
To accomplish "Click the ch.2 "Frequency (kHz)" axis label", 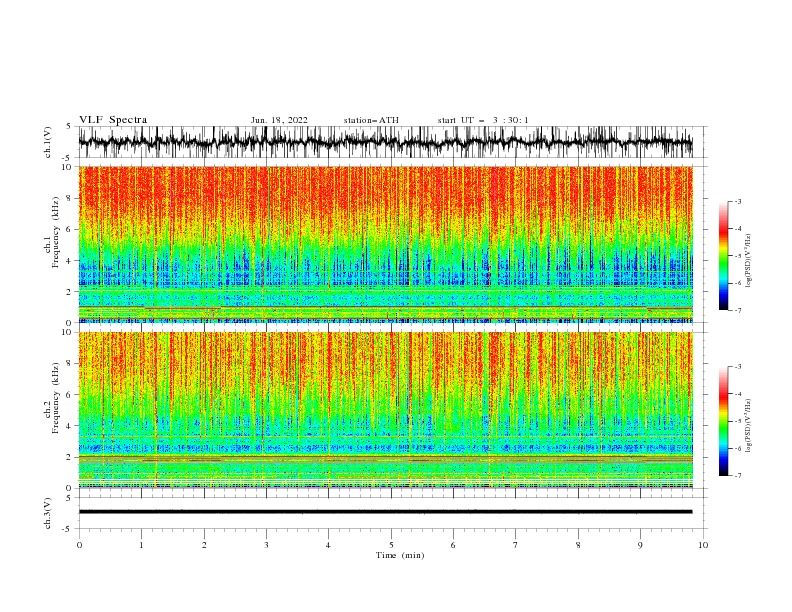I will [56, 398].
